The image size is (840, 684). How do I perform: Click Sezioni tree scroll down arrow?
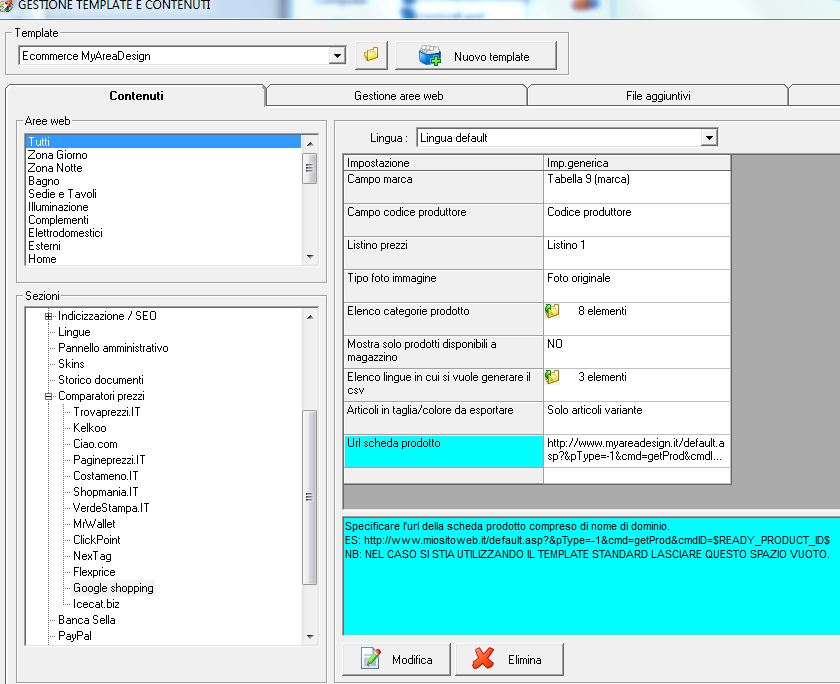(310, 636)
